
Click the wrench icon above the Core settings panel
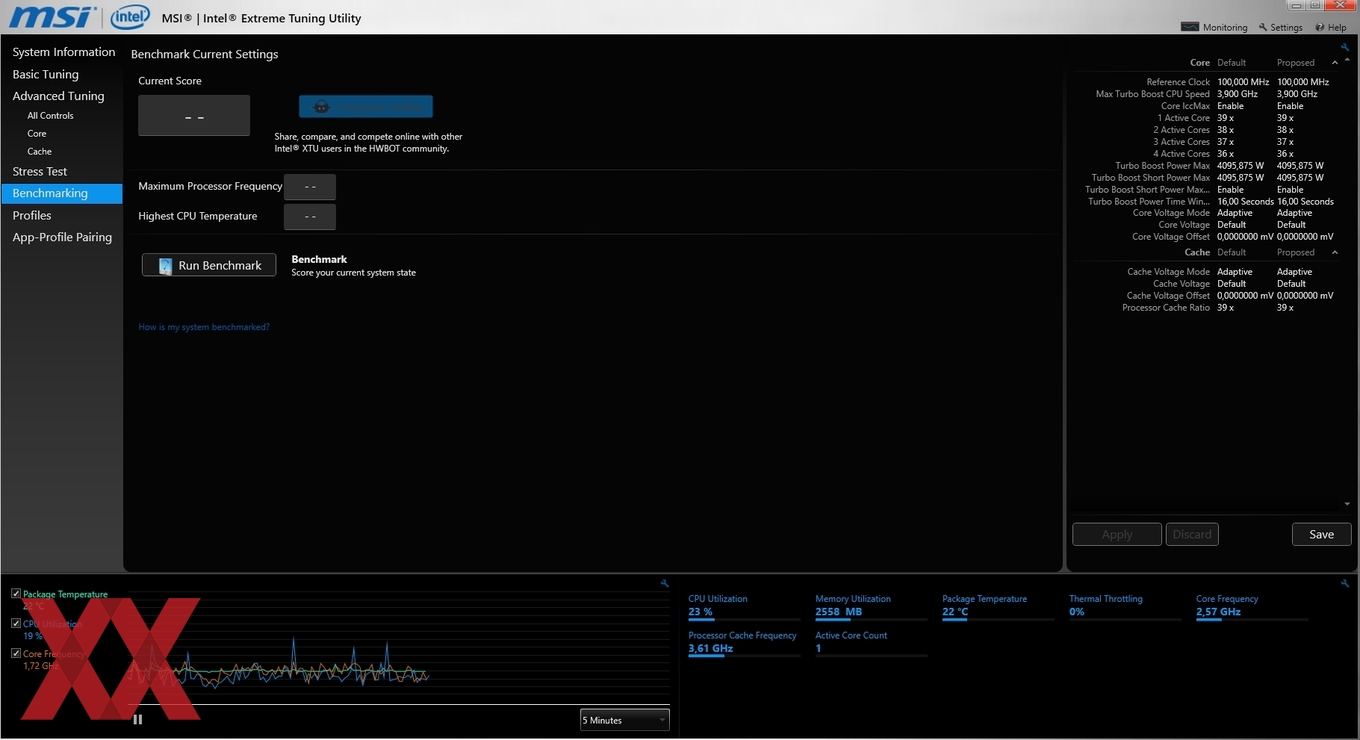coord(1345,47)
